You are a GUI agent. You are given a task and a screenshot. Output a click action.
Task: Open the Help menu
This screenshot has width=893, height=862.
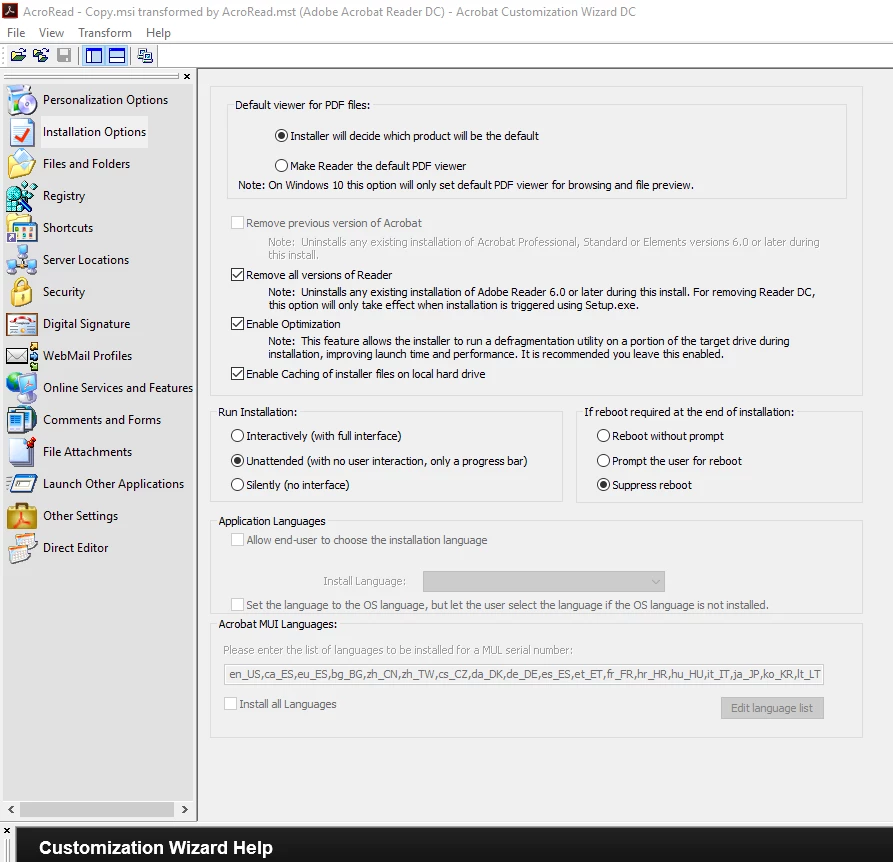tap(158, 33)
